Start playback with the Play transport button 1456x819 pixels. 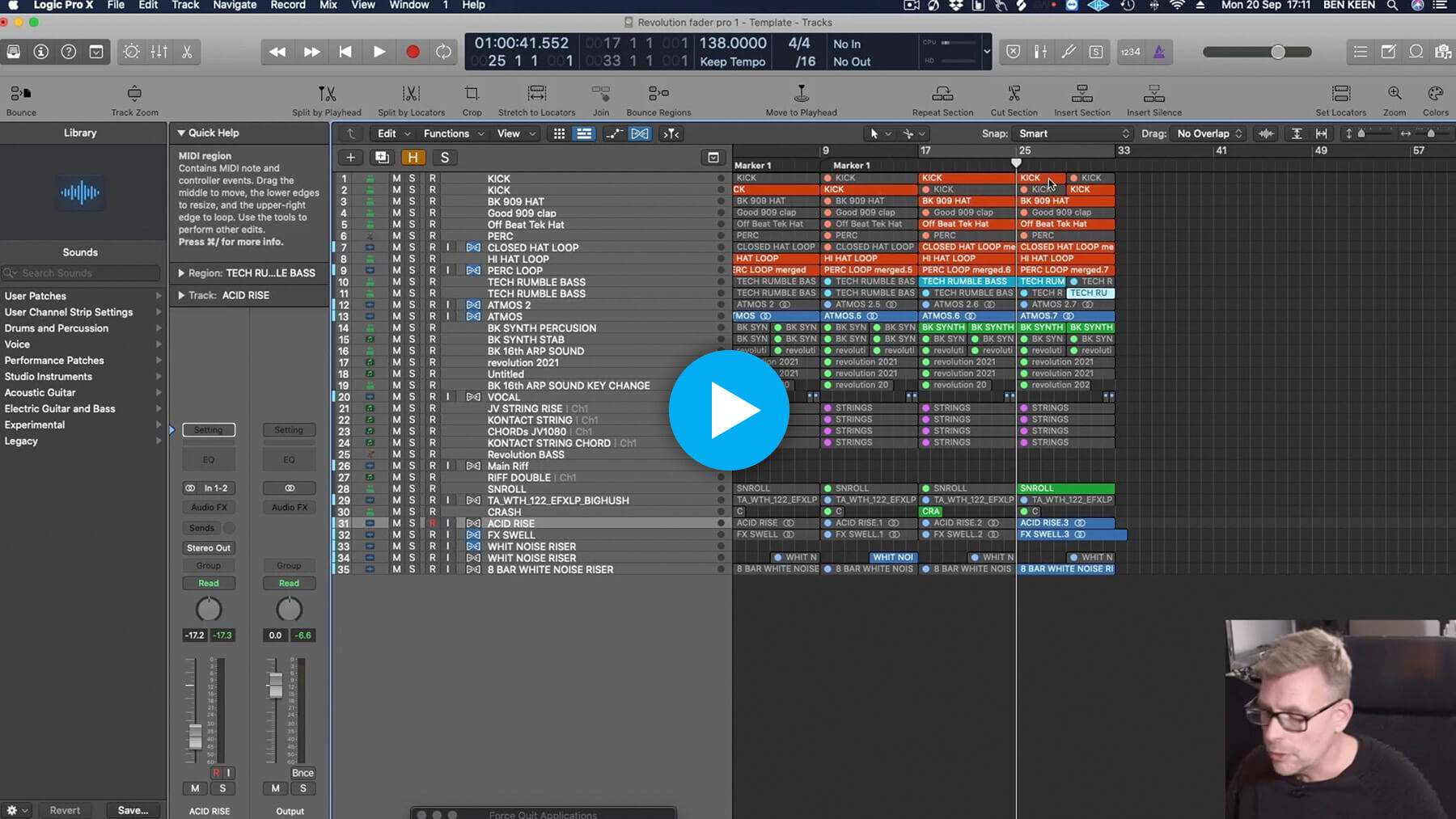379,52
